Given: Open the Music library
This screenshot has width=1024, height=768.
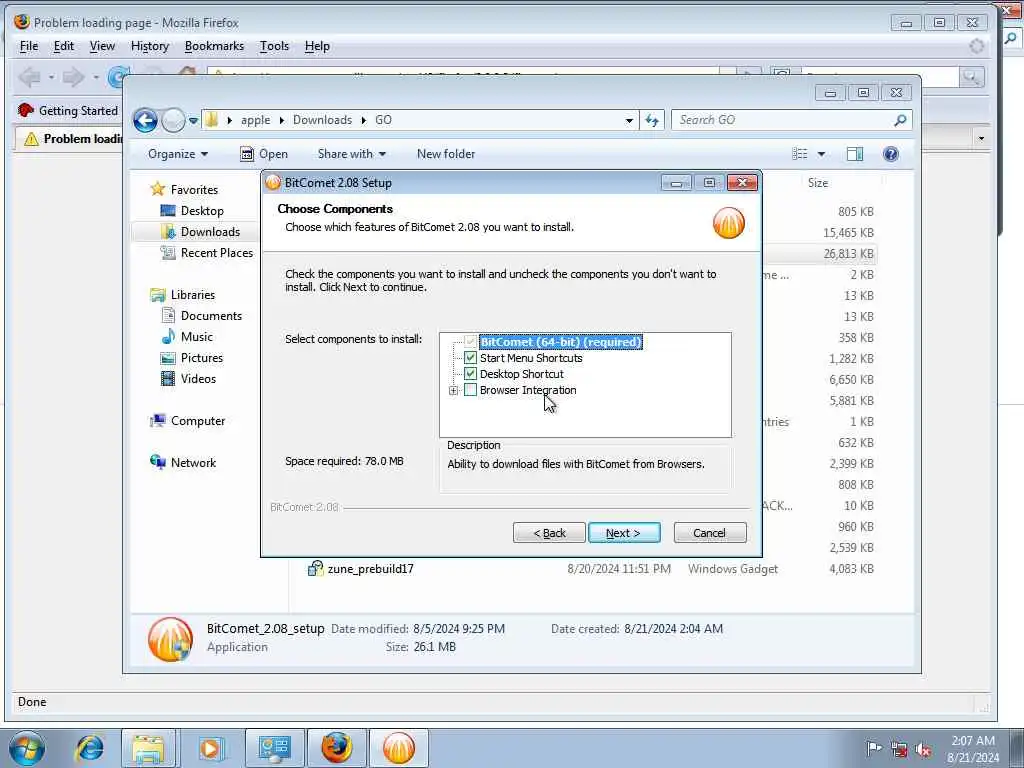Looking at the screenshot, I should click(x=197, y=337).
